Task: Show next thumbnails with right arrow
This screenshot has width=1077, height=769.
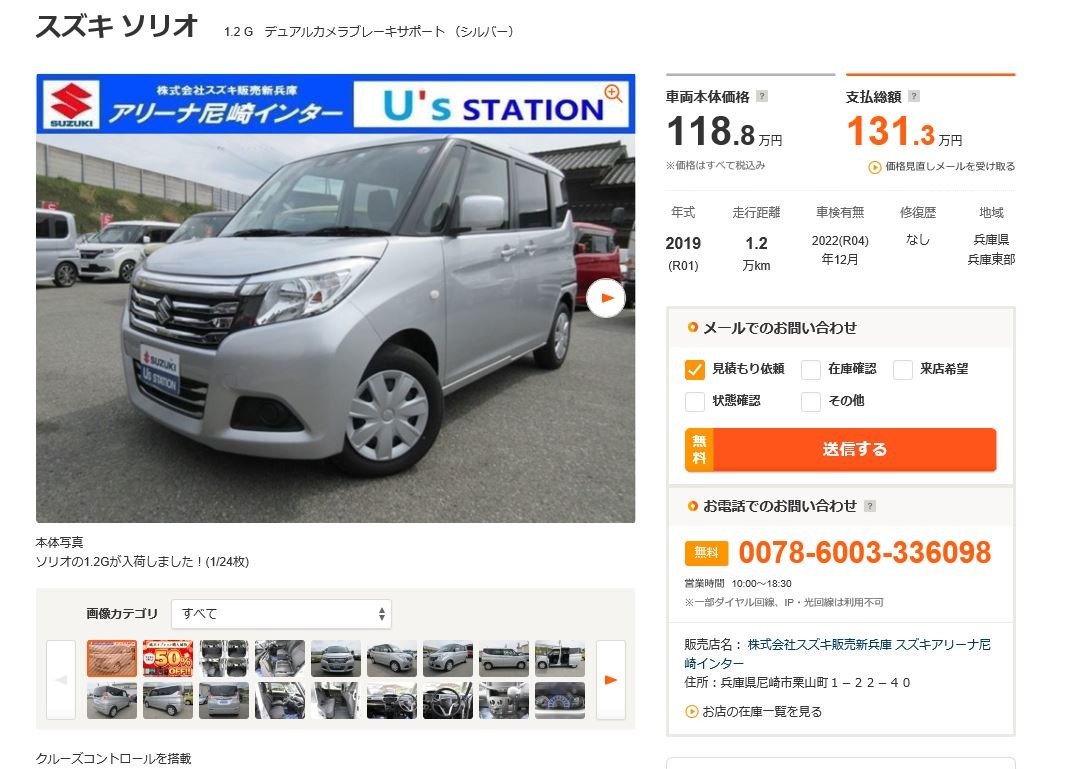Action: (x=611, y=680)
